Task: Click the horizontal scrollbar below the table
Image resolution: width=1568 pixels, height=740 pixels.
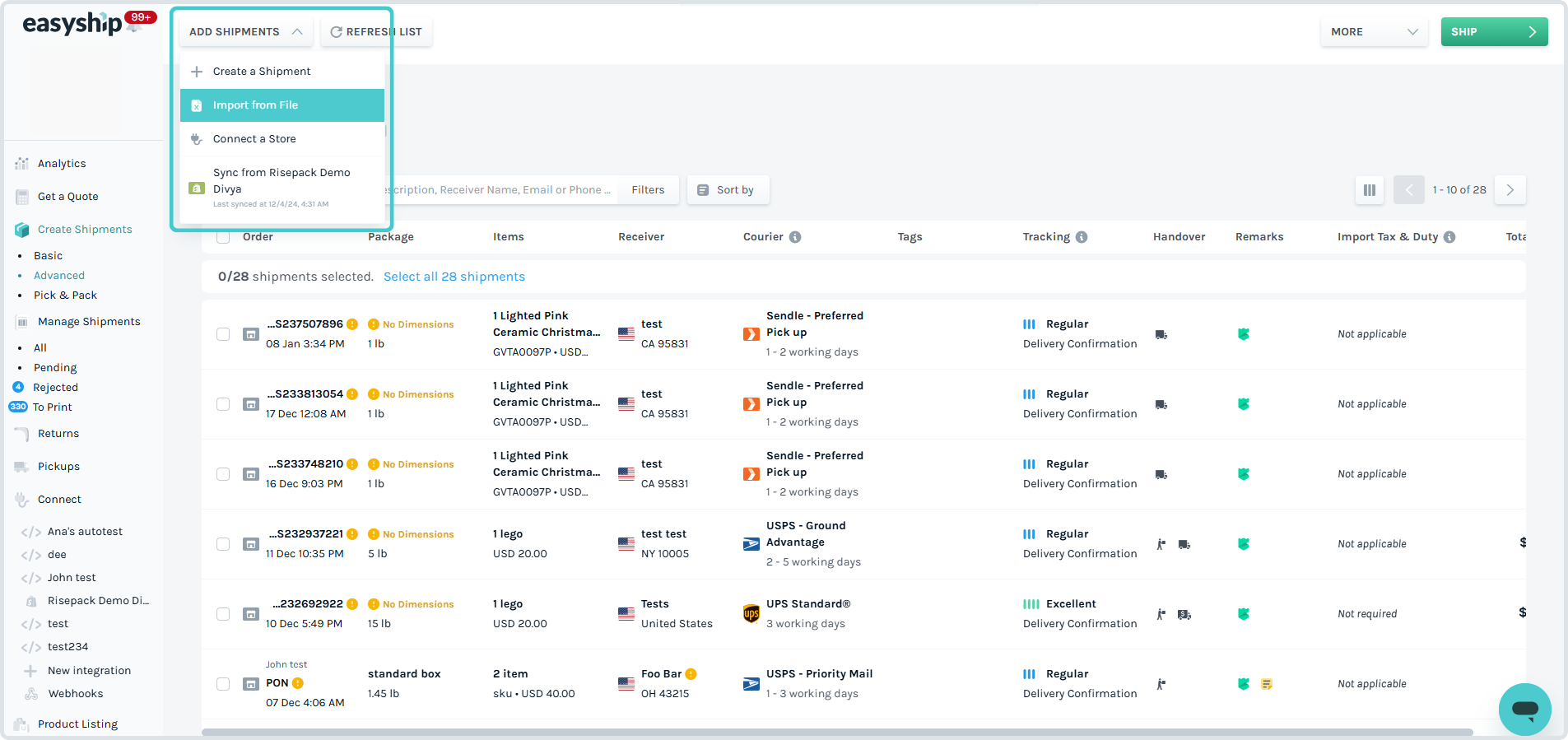Action: tap(837, 732)
